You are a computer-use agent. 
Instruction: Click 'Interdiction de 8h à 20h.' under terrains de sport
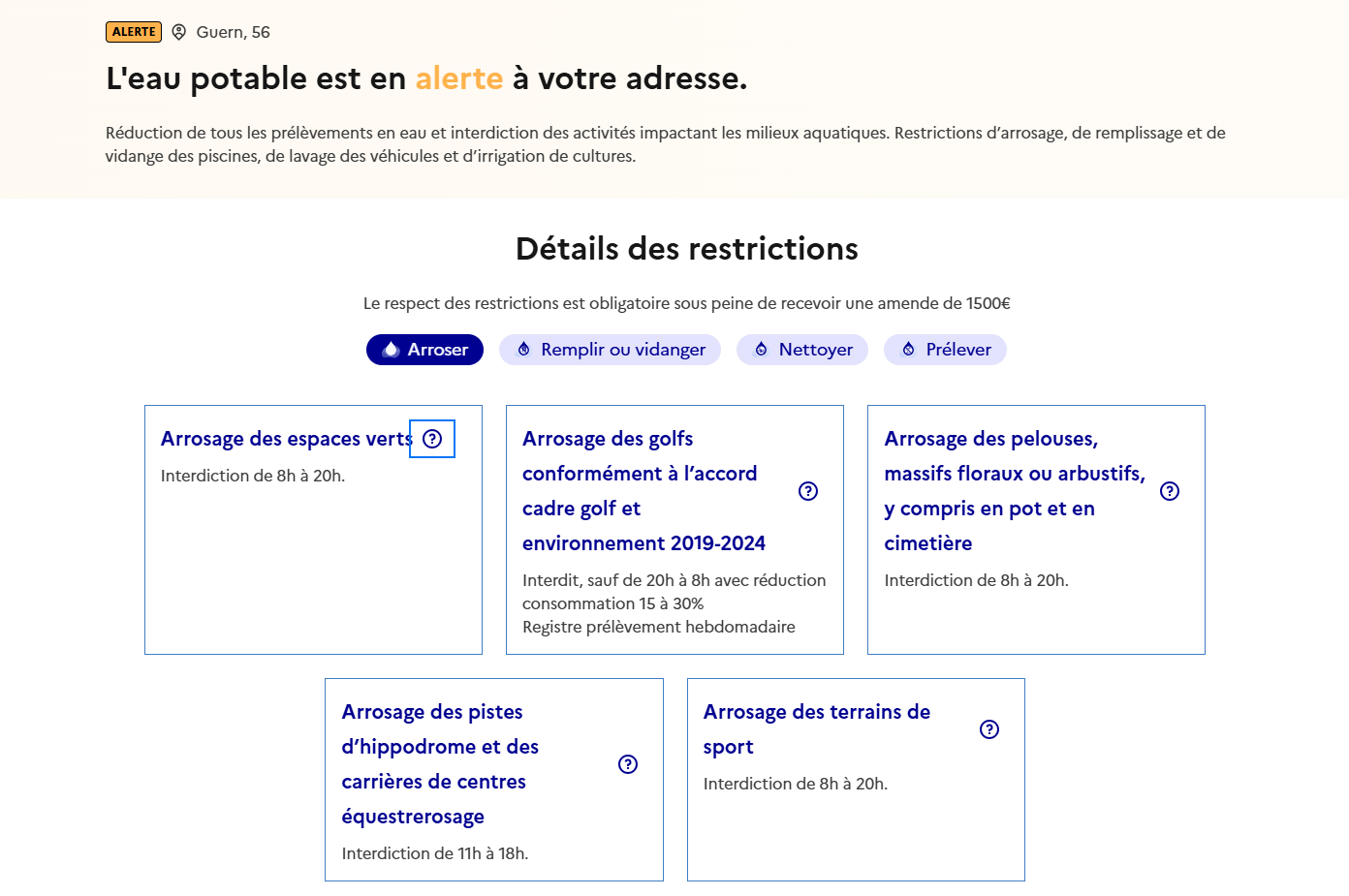click(x=796, y=784)
